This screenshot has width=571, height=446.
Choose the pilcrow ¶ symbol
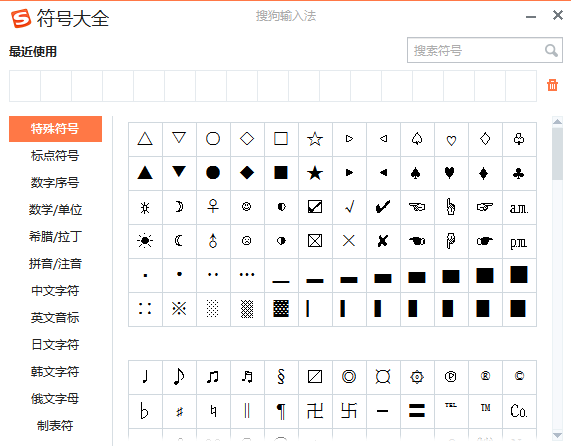tap(281, 411)
